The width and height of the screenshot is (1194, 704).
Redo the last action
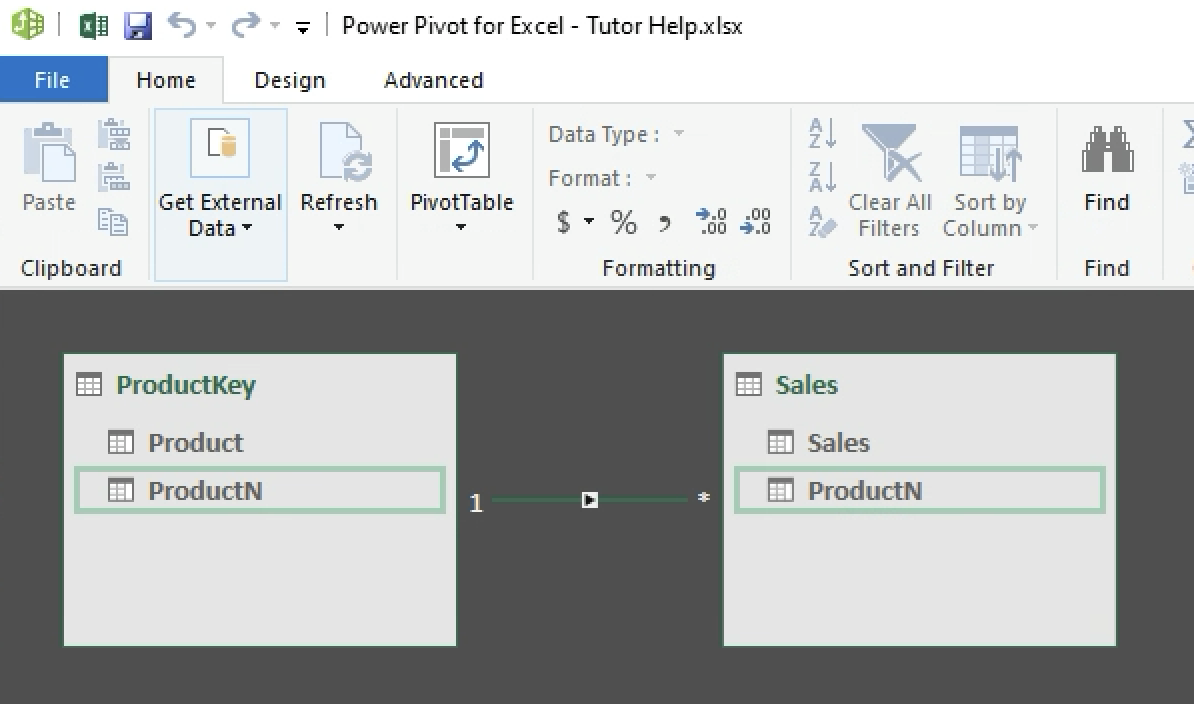point(246,25)
